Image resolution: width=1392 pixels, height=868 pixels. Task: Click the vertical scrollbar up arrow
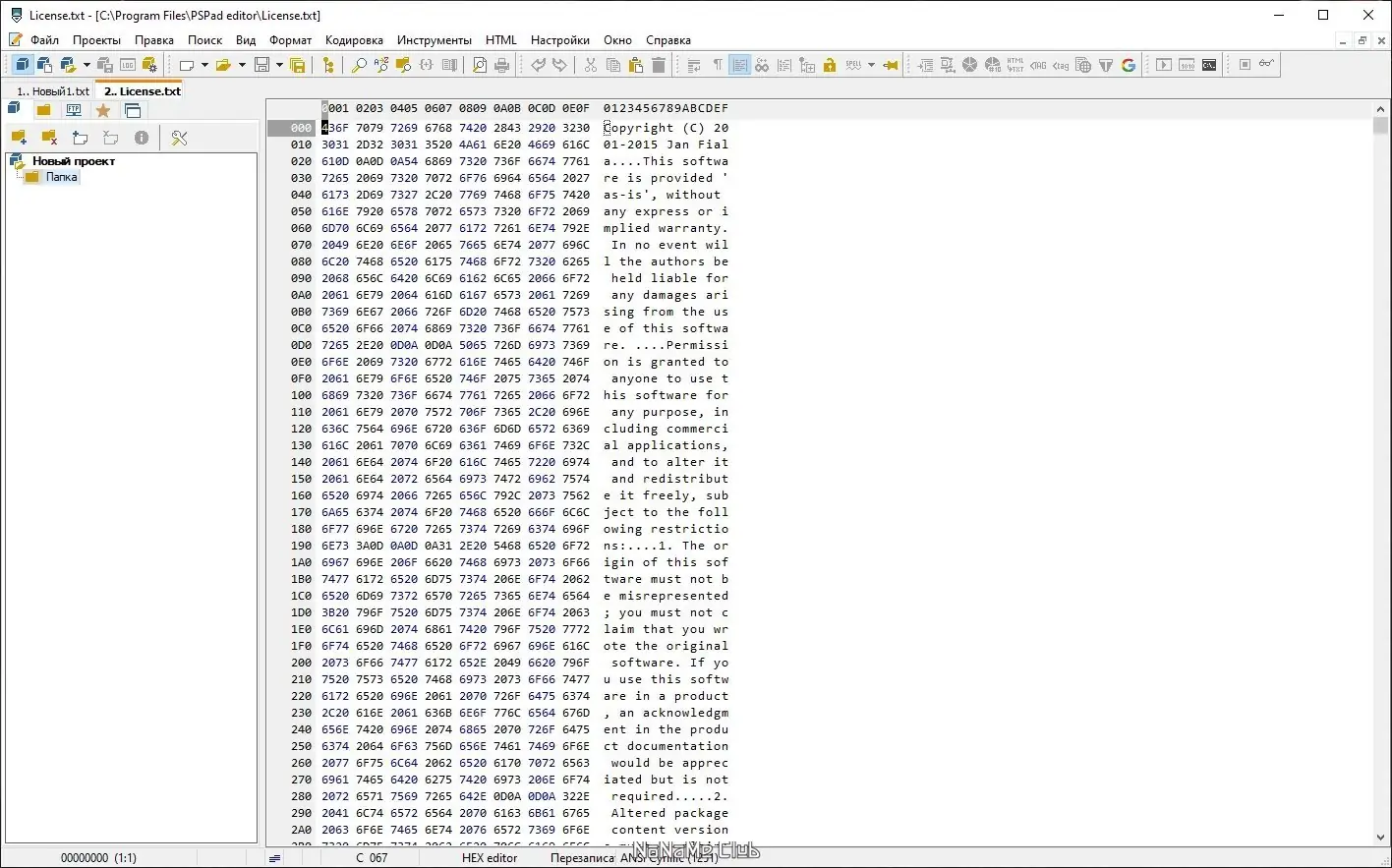[x=1381, y=109]
